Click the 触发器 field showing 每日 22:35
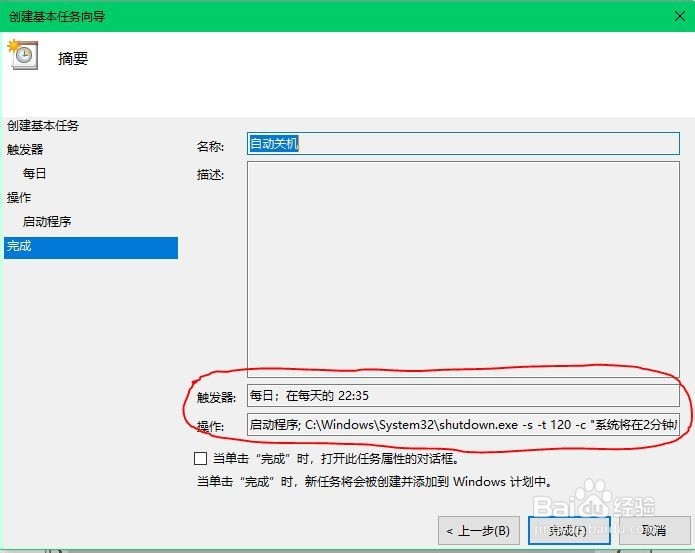The width and height of the screenshot is (695, 553). pyautogui.click(x=463, y=395)
